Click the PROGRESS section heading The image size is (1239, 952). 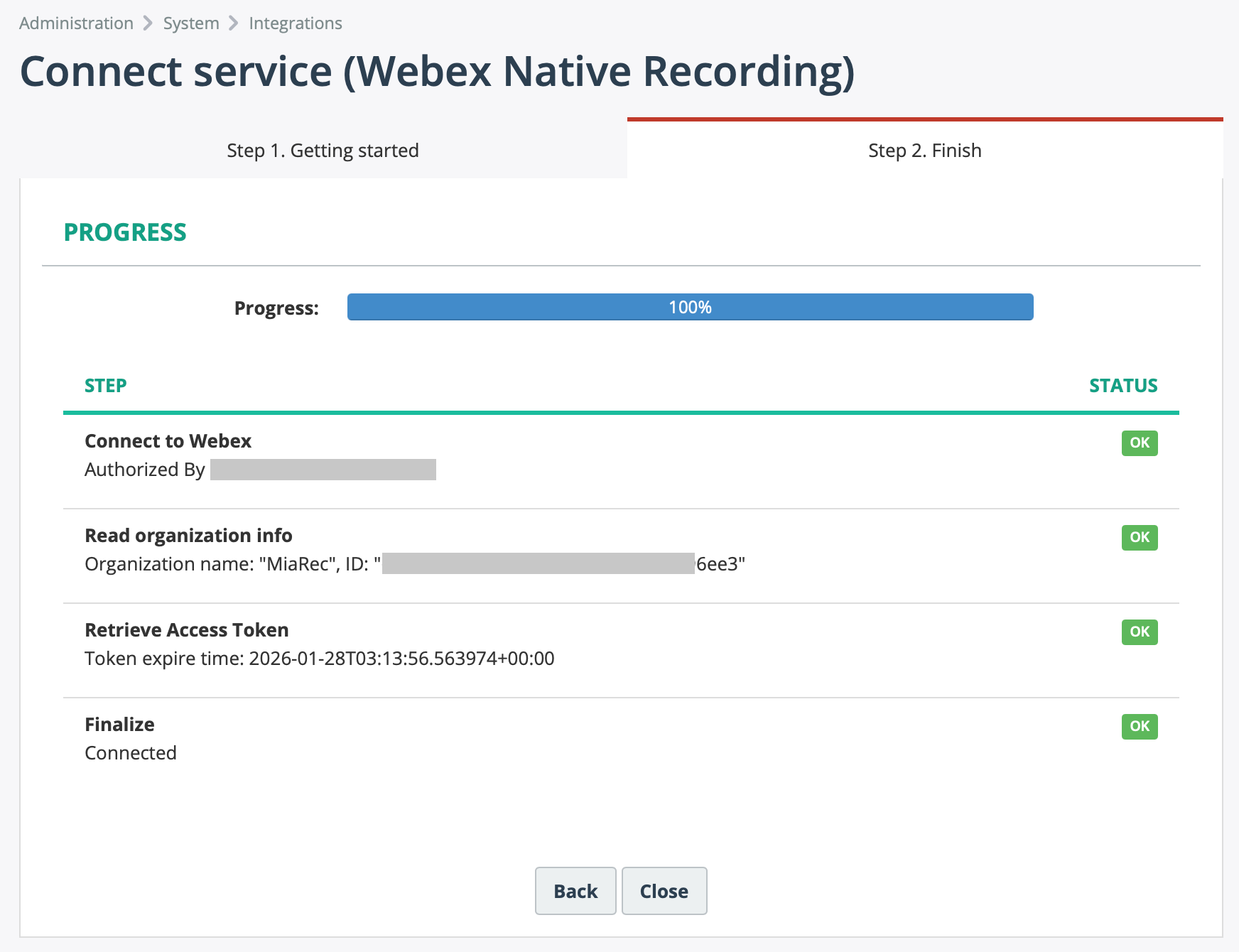coord(126,232)
